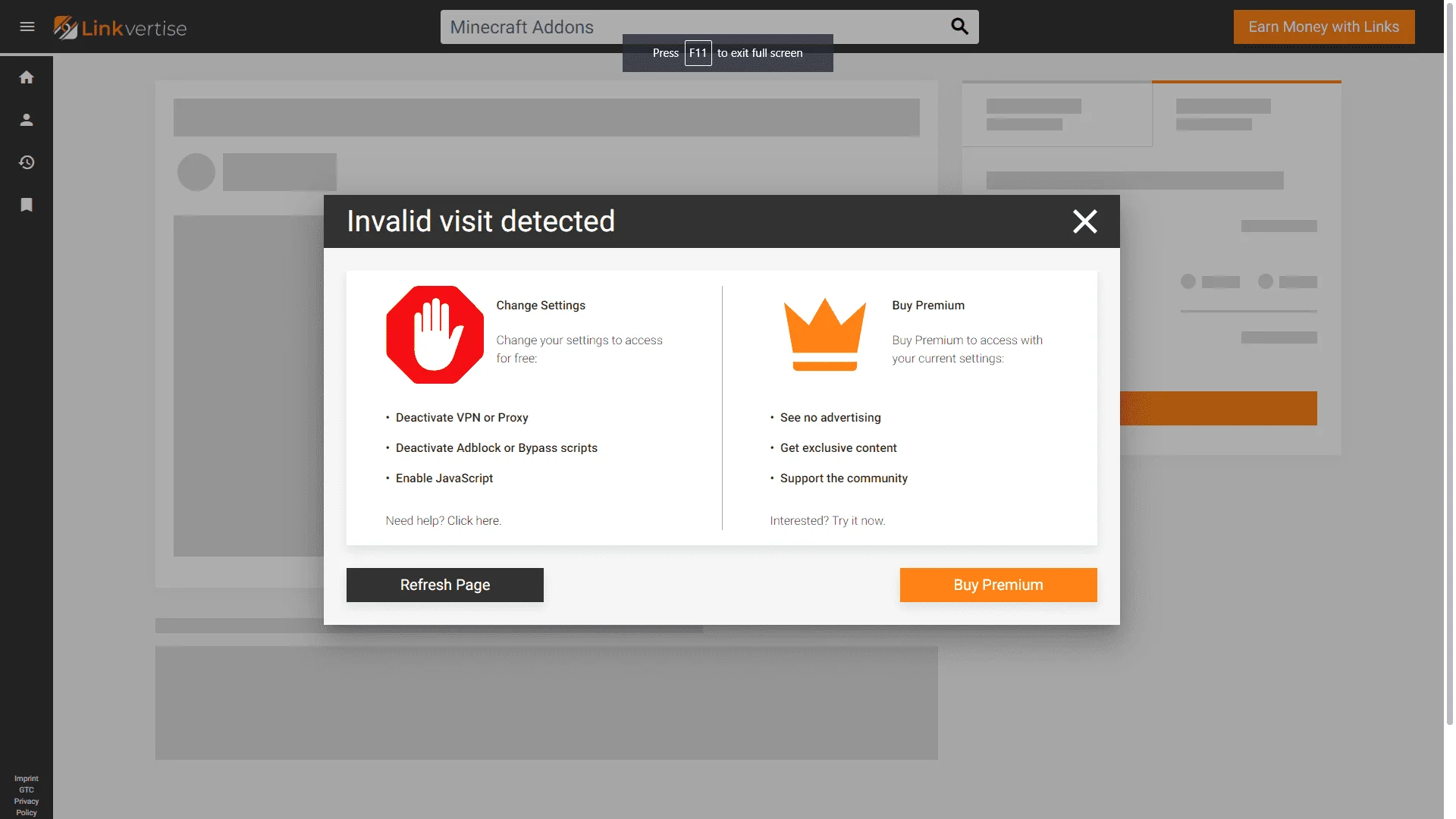Viewport: 1456px width, 819px height.
Task: Click the page's vertical scrollbar
Action: [x=1450, y=364]
